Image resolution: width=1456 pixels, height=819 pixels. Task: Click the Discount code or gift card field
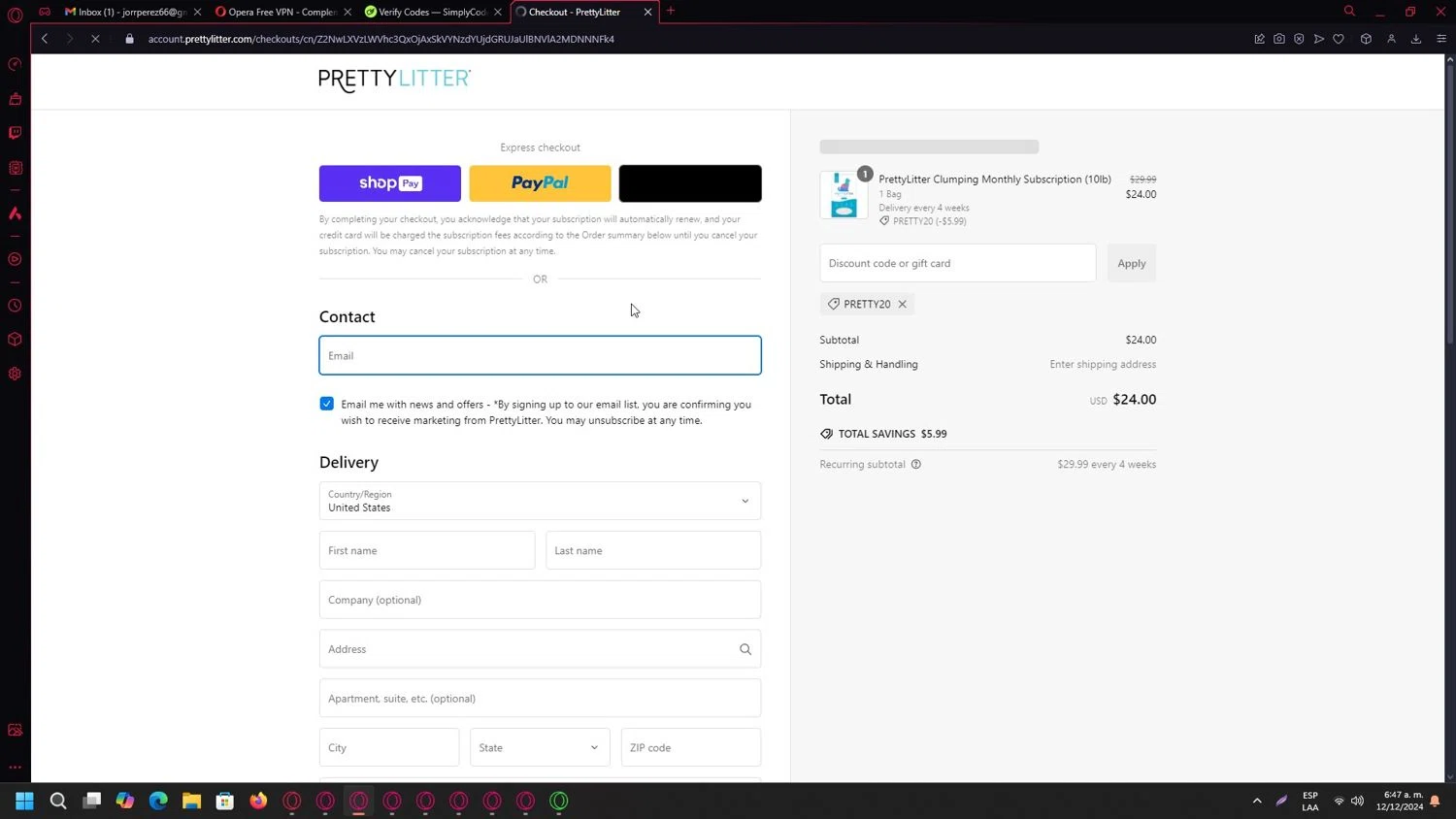pos(958,263)
